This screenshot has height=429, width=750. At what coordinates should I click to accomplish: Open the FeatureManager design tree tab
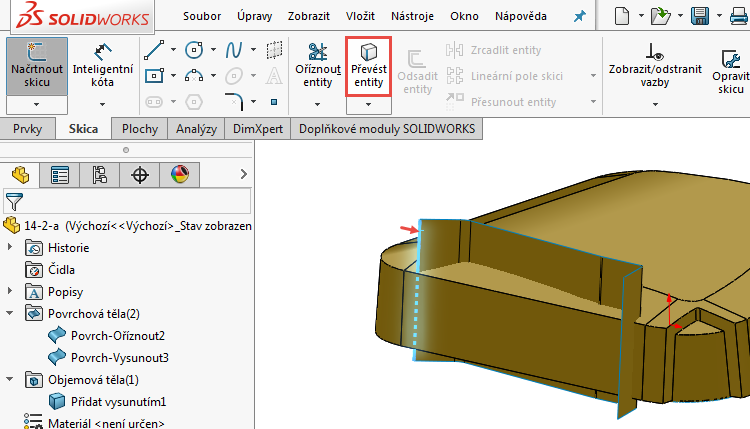pyautogui.click(x=21, y=175)
